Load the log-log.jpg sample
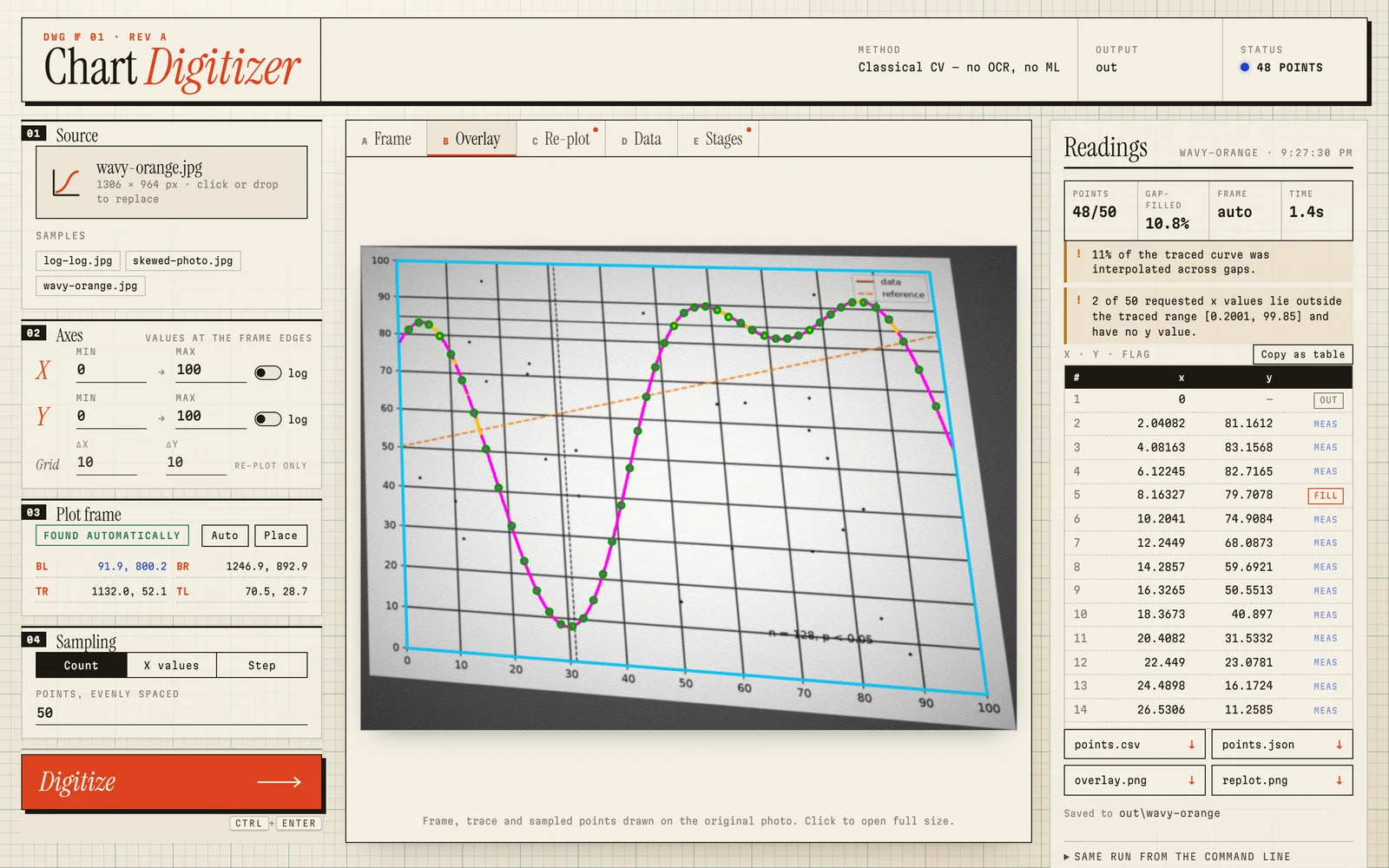This screenshot has width=1389, height=868. point(78,260)
